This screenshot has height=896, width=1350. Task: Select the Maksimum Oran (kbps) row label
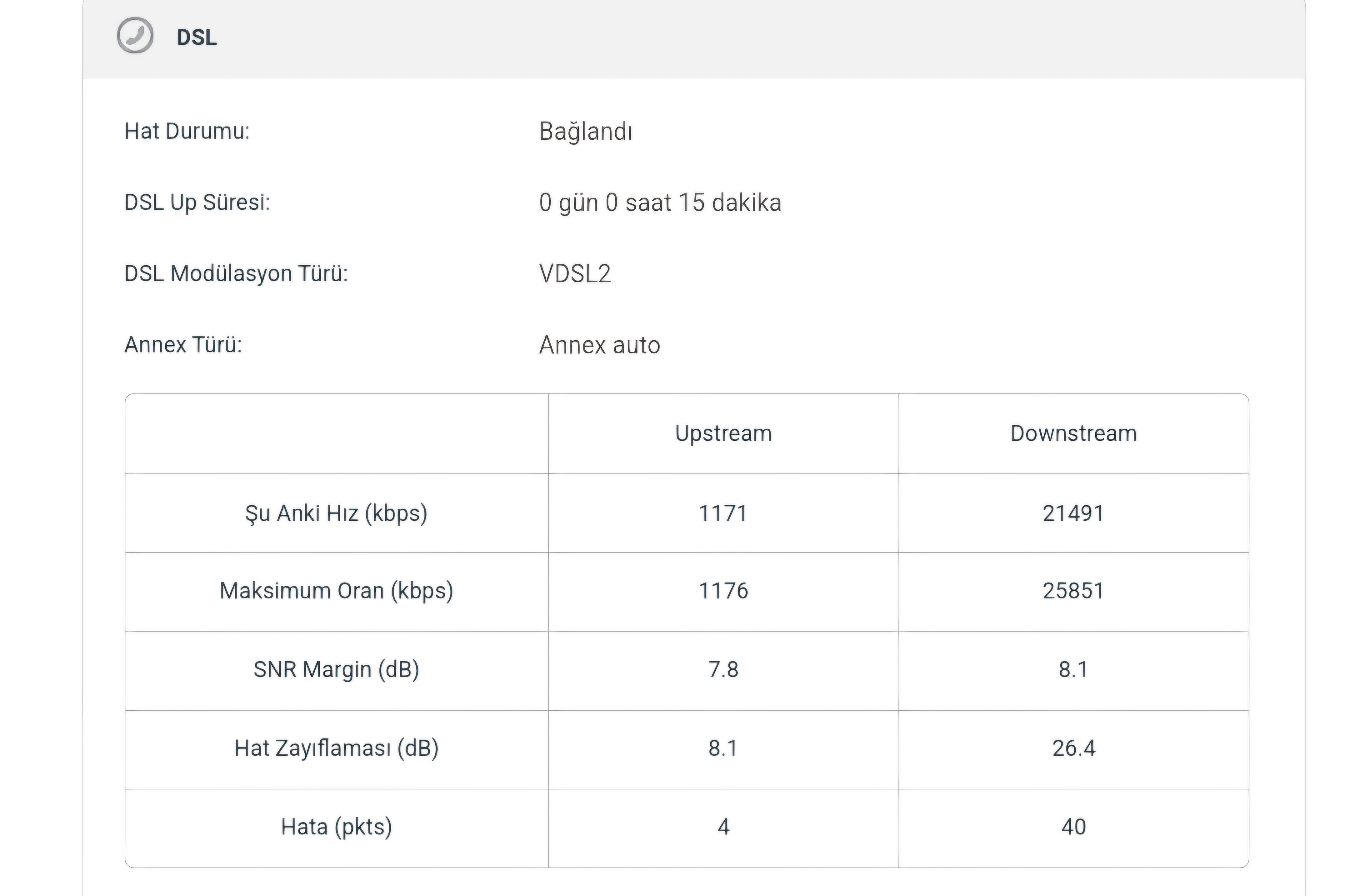coord(336,591)
